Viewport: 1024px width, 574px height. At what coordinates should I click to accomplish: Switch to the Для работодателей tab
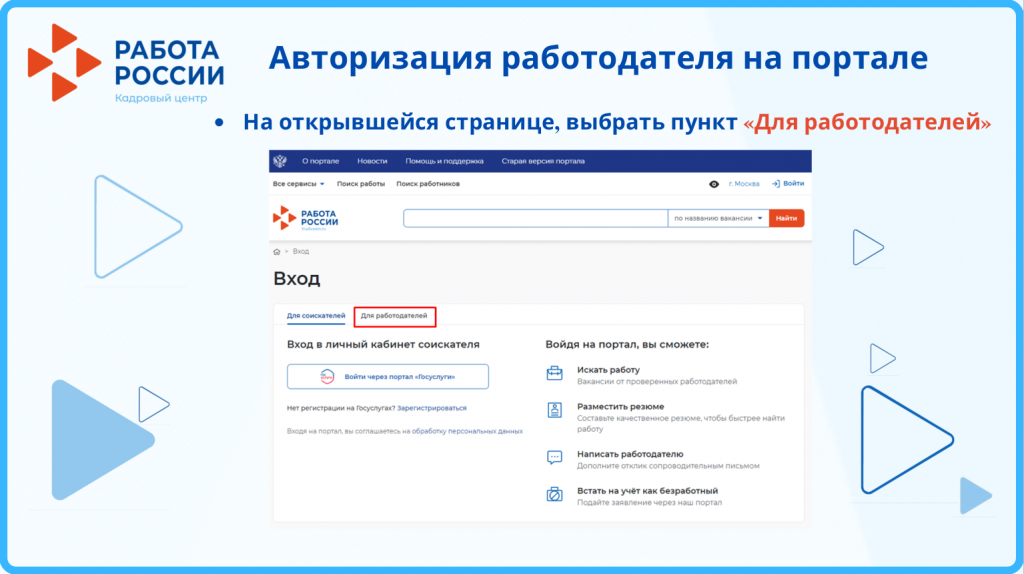[x=394, y=316]
